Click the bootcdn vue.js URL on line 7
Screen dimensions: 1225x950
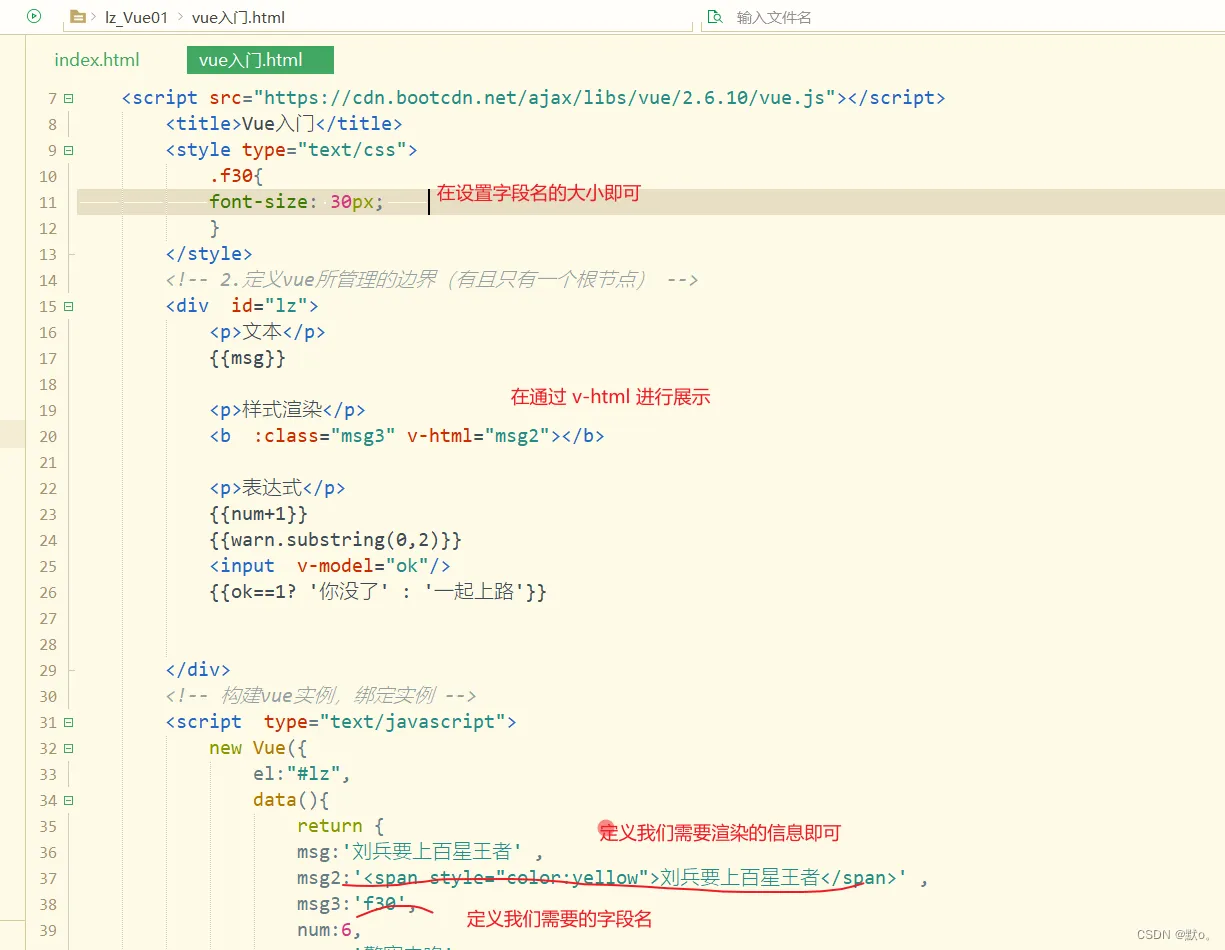pyautogui.click(x=545, y=98)
